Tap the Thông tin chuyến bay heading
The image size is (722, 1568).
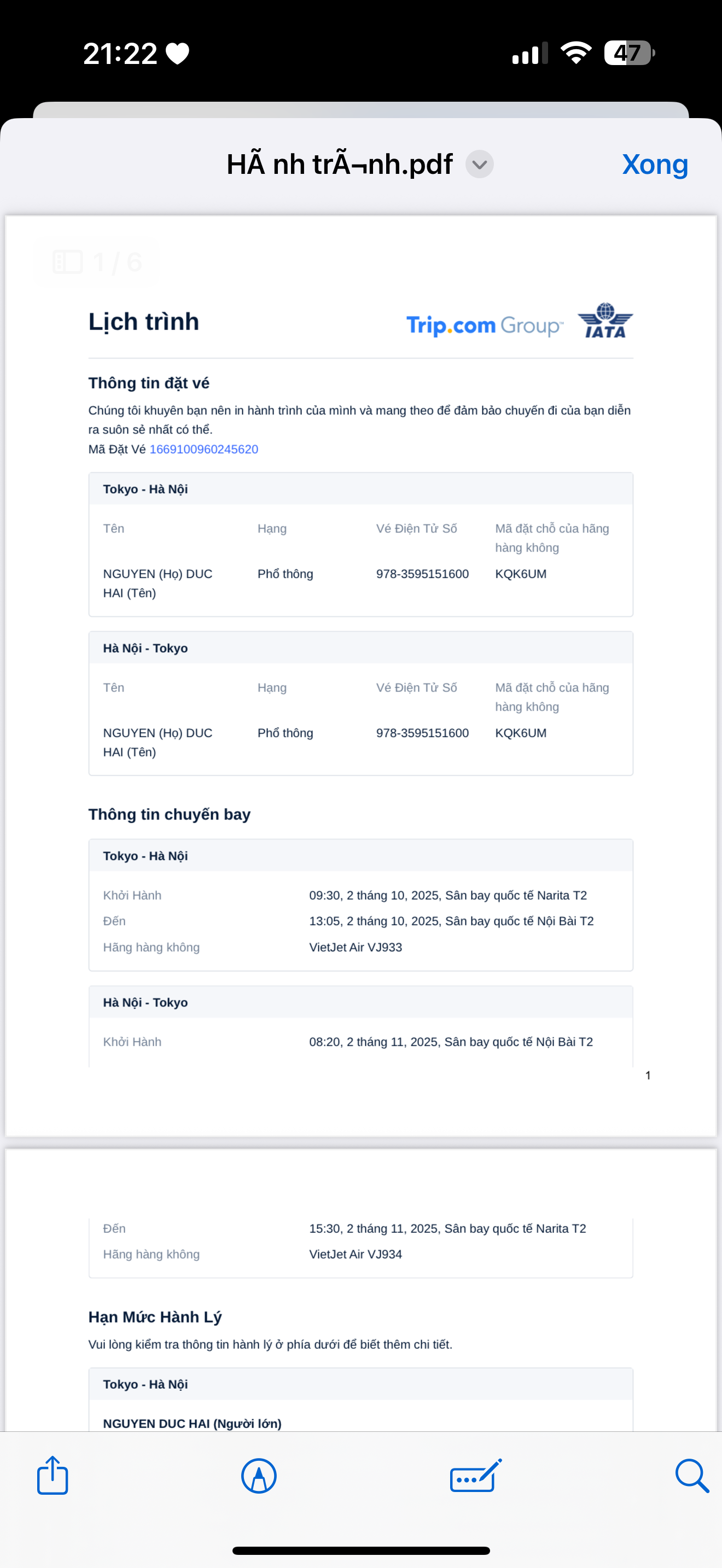[x=169, y=815]
